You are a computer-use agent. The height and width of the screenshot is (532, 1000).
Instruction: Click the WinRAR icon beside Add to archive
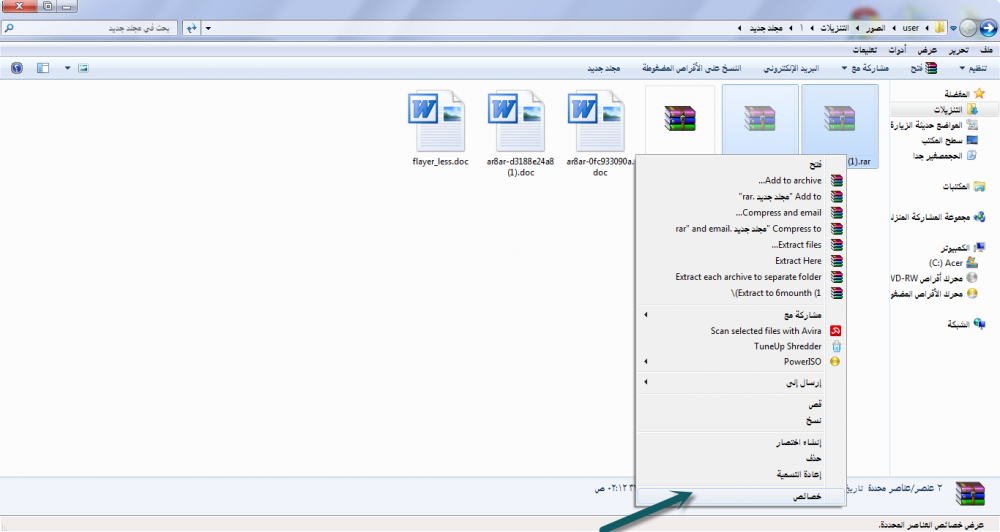pyautogui.click(x=836, y=181)
